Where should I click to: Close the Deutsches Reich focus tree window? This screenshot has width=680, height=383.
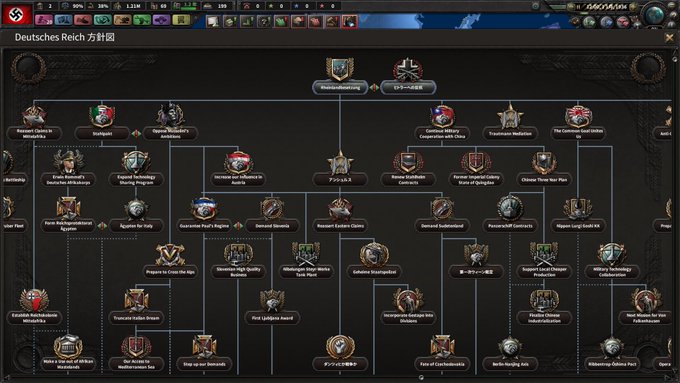pos(670,38)
